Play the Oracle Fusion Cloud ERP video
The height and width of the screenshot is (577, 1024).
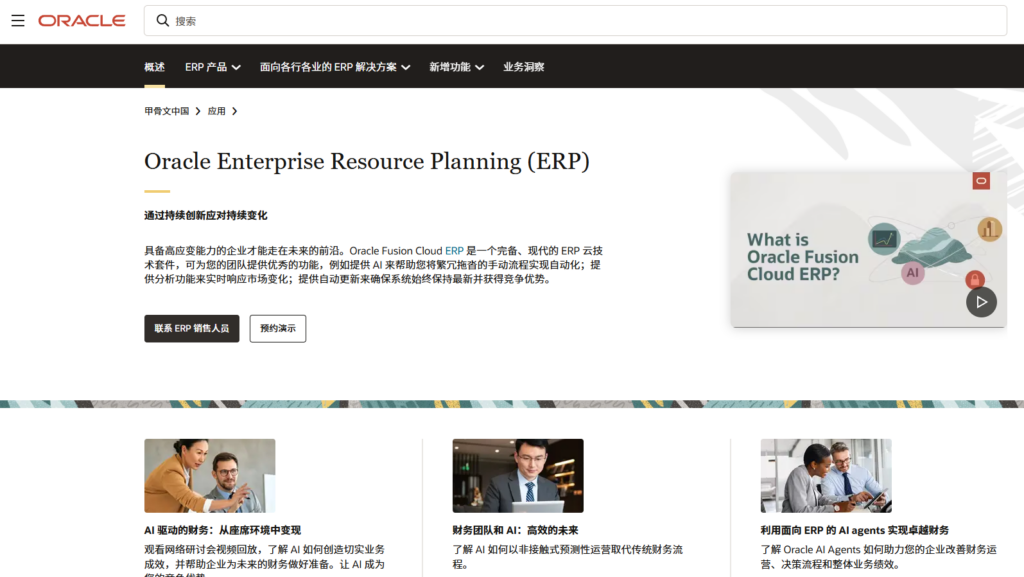981,301
